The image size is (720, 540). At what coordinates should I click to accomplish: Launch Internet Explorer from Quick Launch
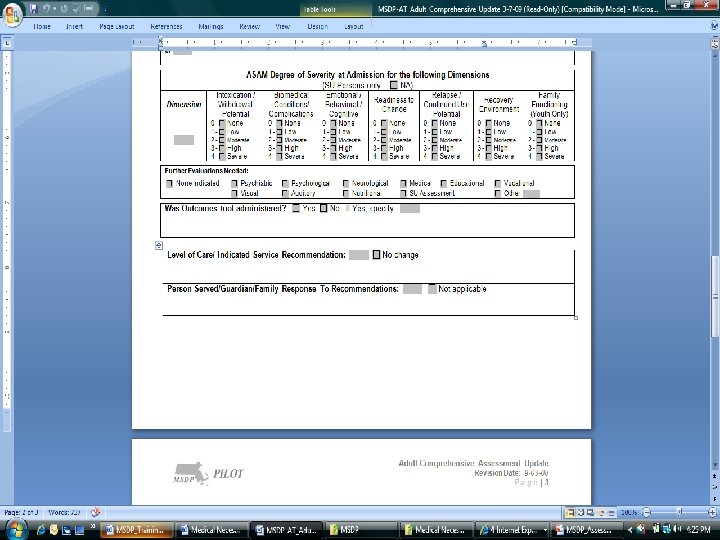pos(40,530)
